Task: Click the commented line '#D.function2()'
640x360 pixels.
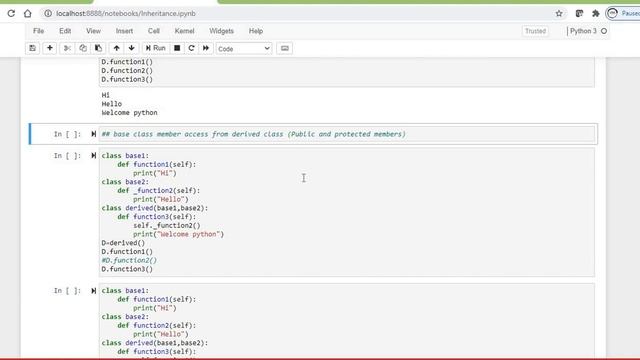Action: (129, 260)
